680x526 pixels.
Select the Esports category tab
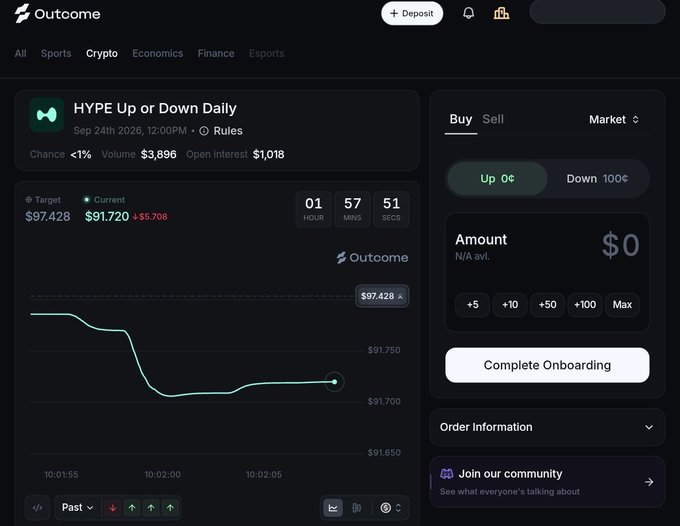pyautogui.click(x=267, y=53)
